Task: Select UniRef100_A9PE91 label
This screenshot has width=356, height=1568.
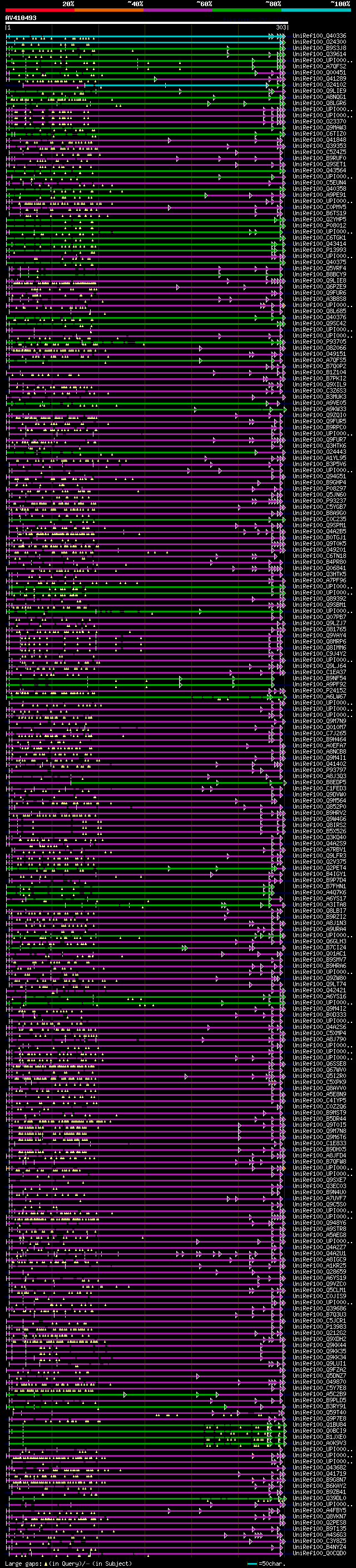Action: pyautogui.click(x=319, y=195)
